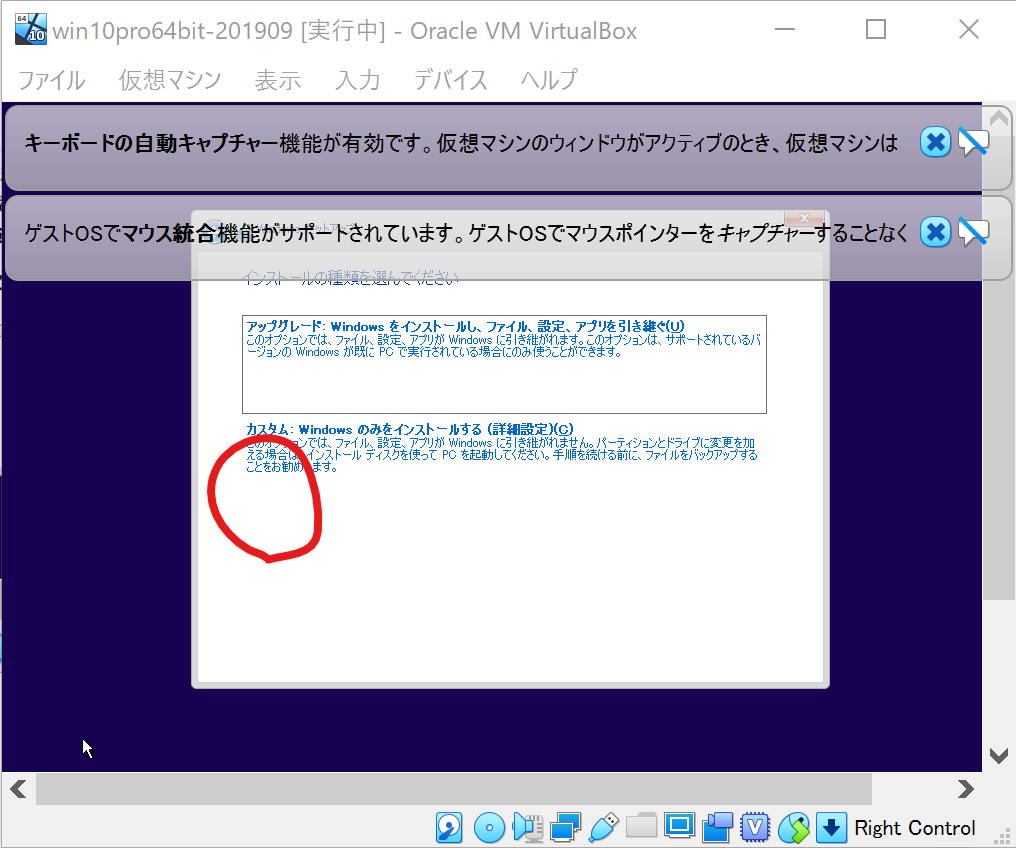1016x848 pixels.
Task: Click the network adapter status icon
Action: (565, 827)
